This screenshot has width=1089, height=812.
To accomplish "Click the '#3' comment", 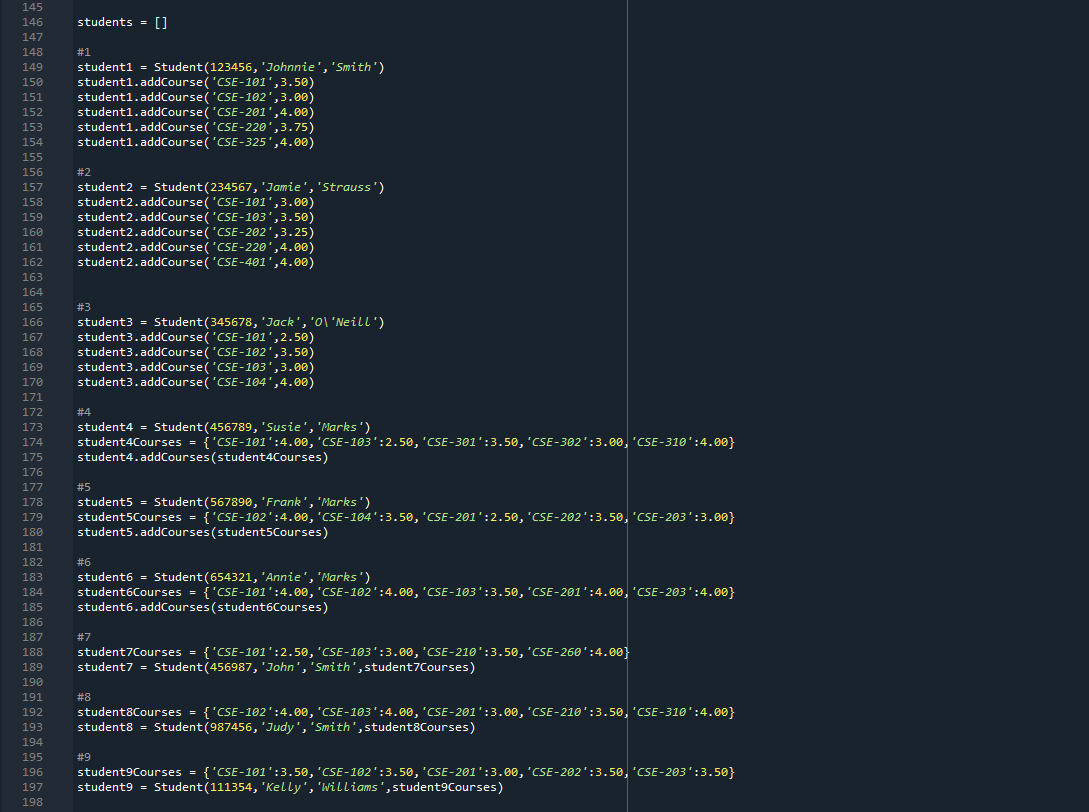I will pos(84,307).
